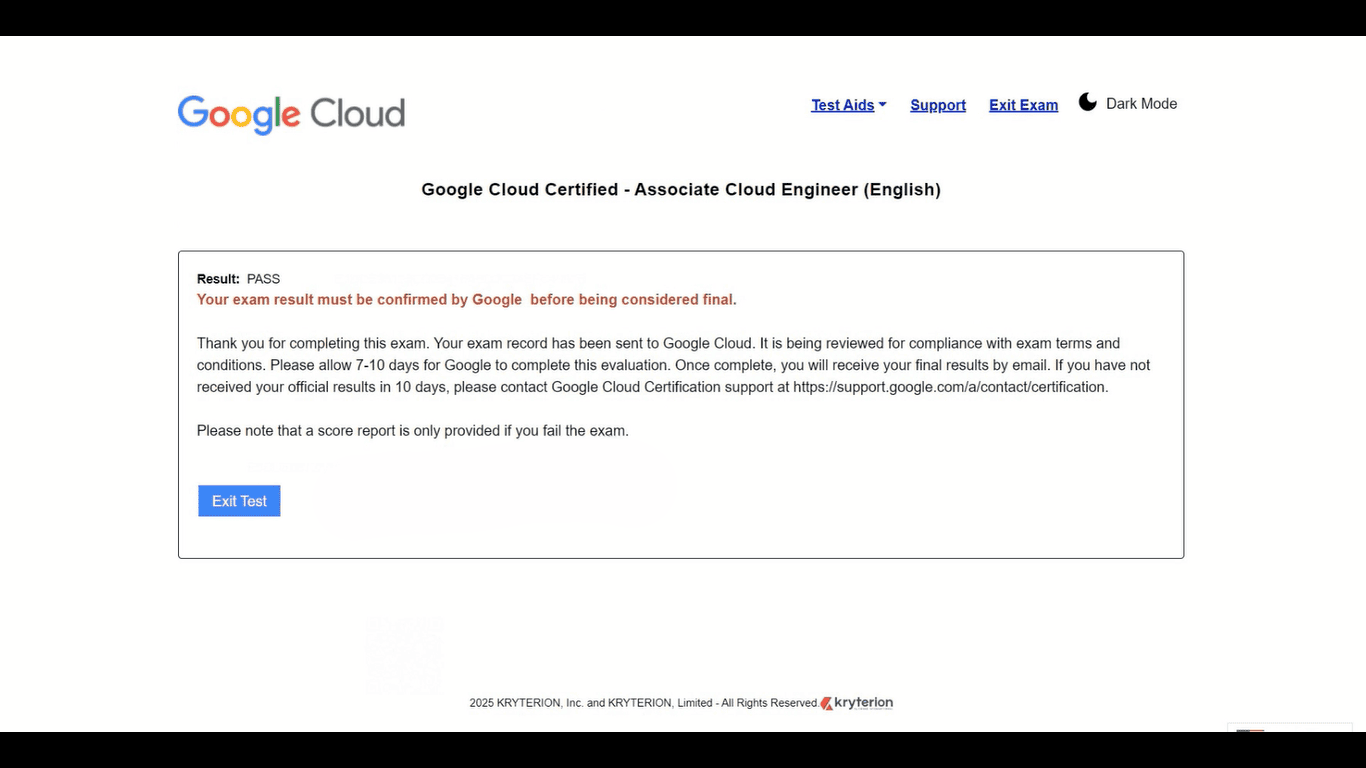Click the faded QR code above the footer
Image resolution: width=1366 pixels, height=768 pixels.
(403, 655)
